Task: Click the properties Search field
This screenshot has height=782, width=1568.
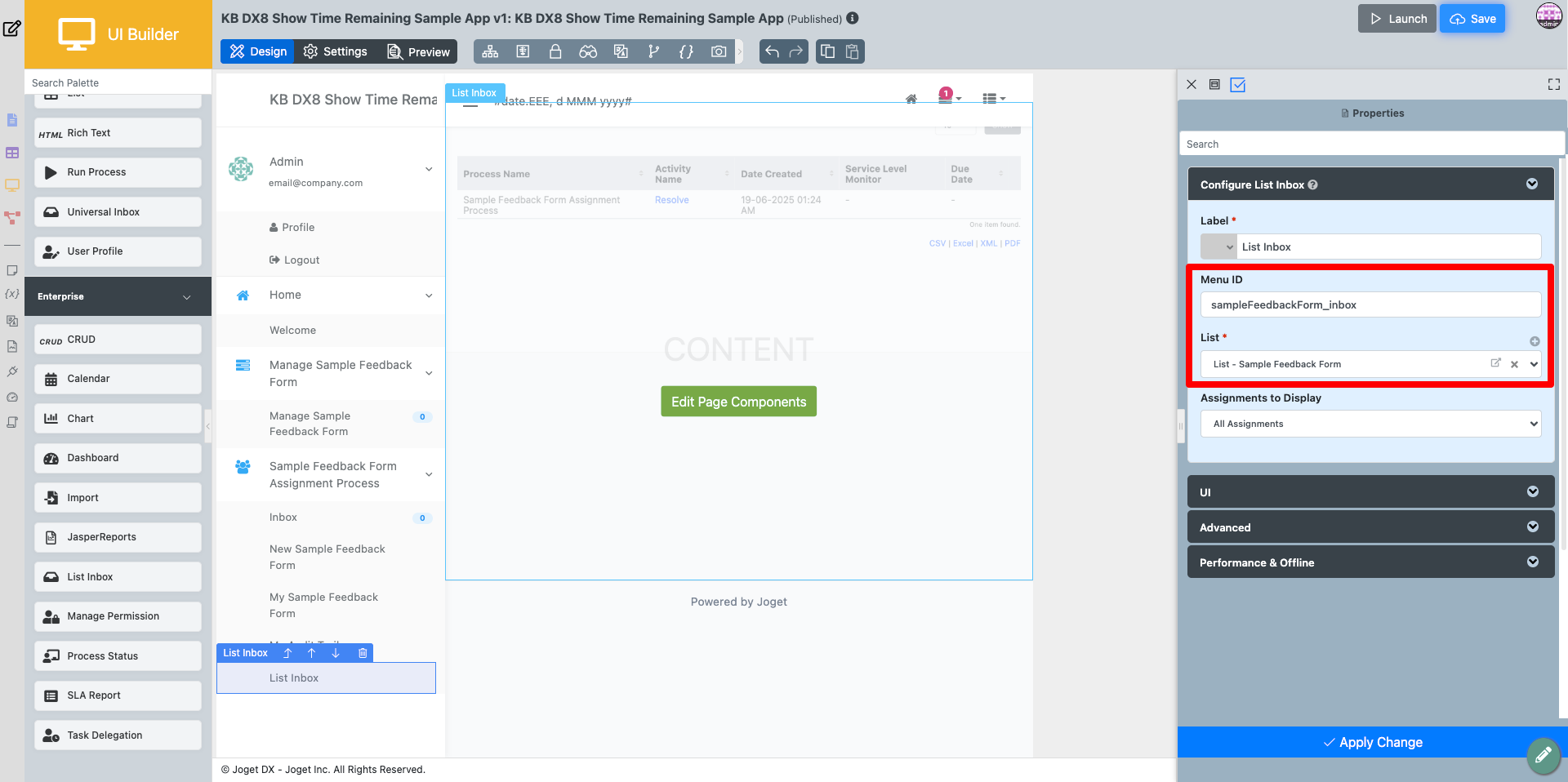Action: [x=1372, y=144]
